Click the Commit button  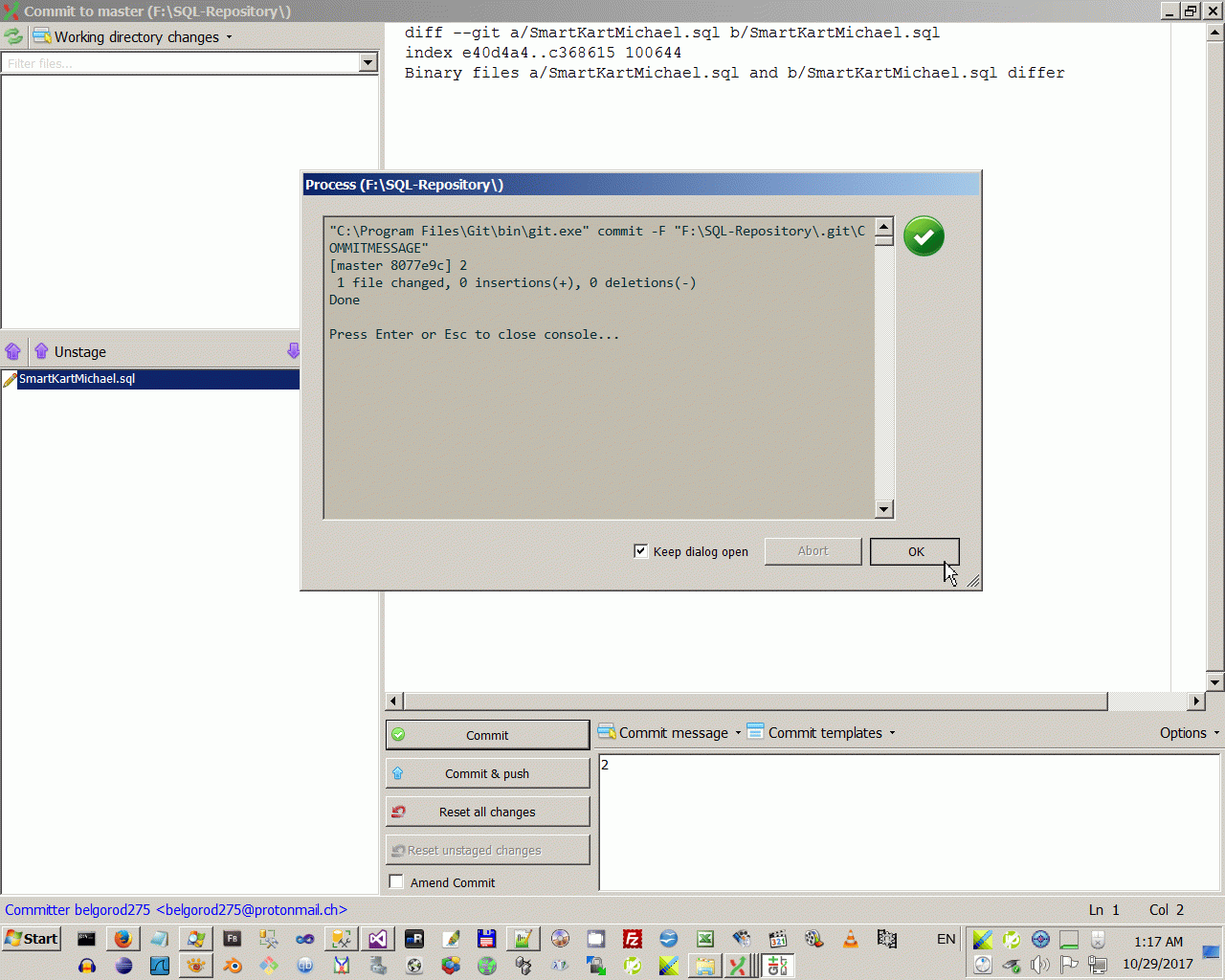487,735
